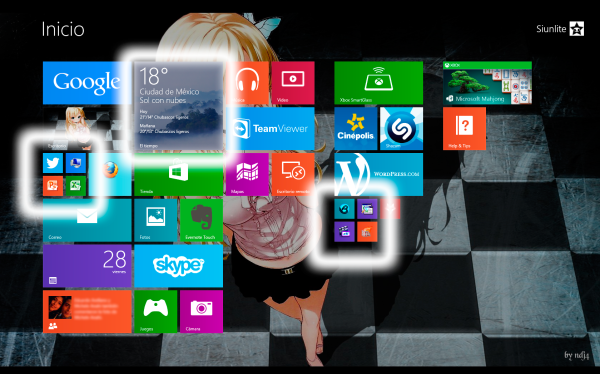Image resolution: width=600 pixels, height=374 pixels.
Task: Open the Tienda store tile
Action: (x=178, y=175)
